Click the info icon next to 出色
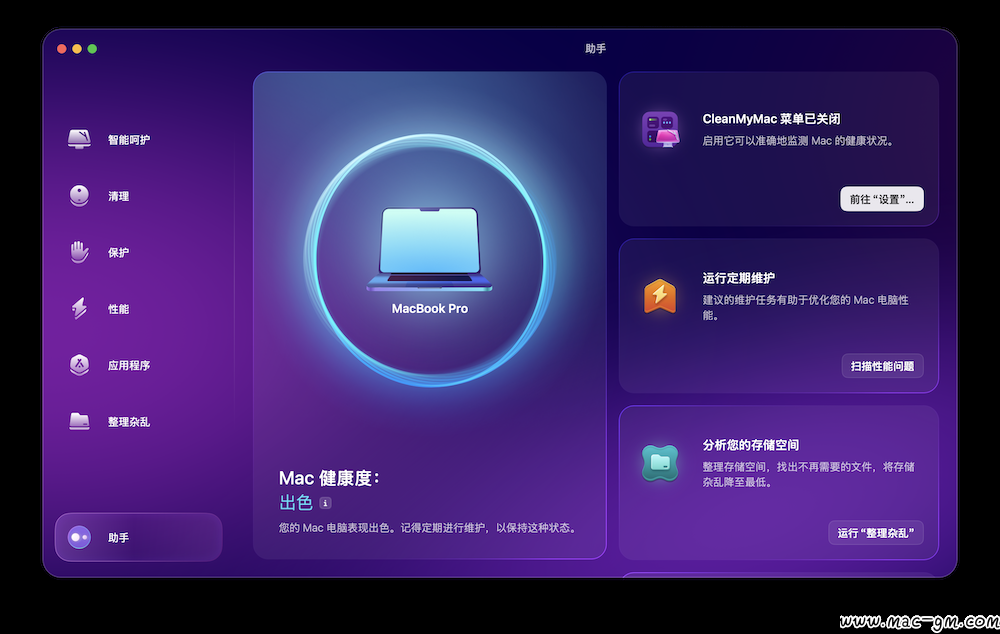 point(325,503)
